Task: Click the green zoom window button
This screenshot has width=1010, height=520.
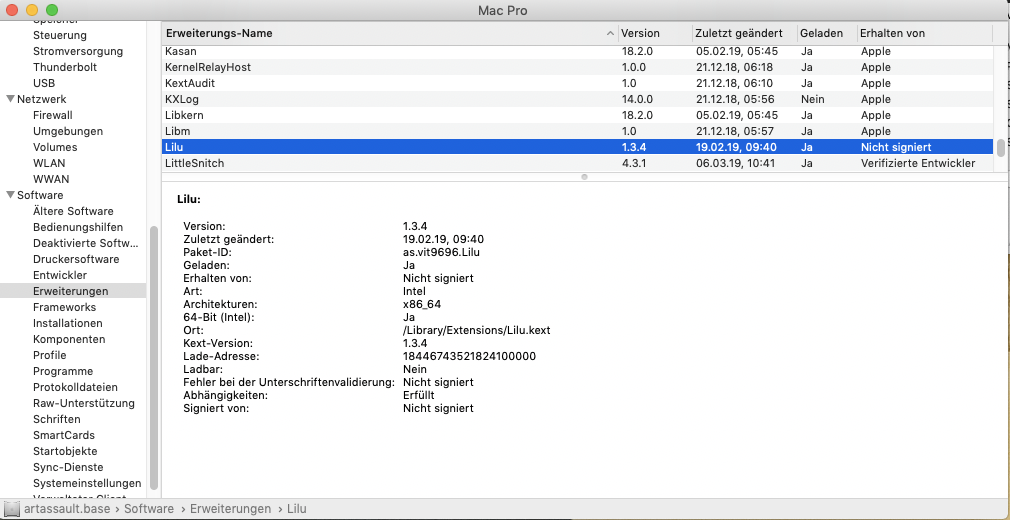Action: tap(52, 10)
